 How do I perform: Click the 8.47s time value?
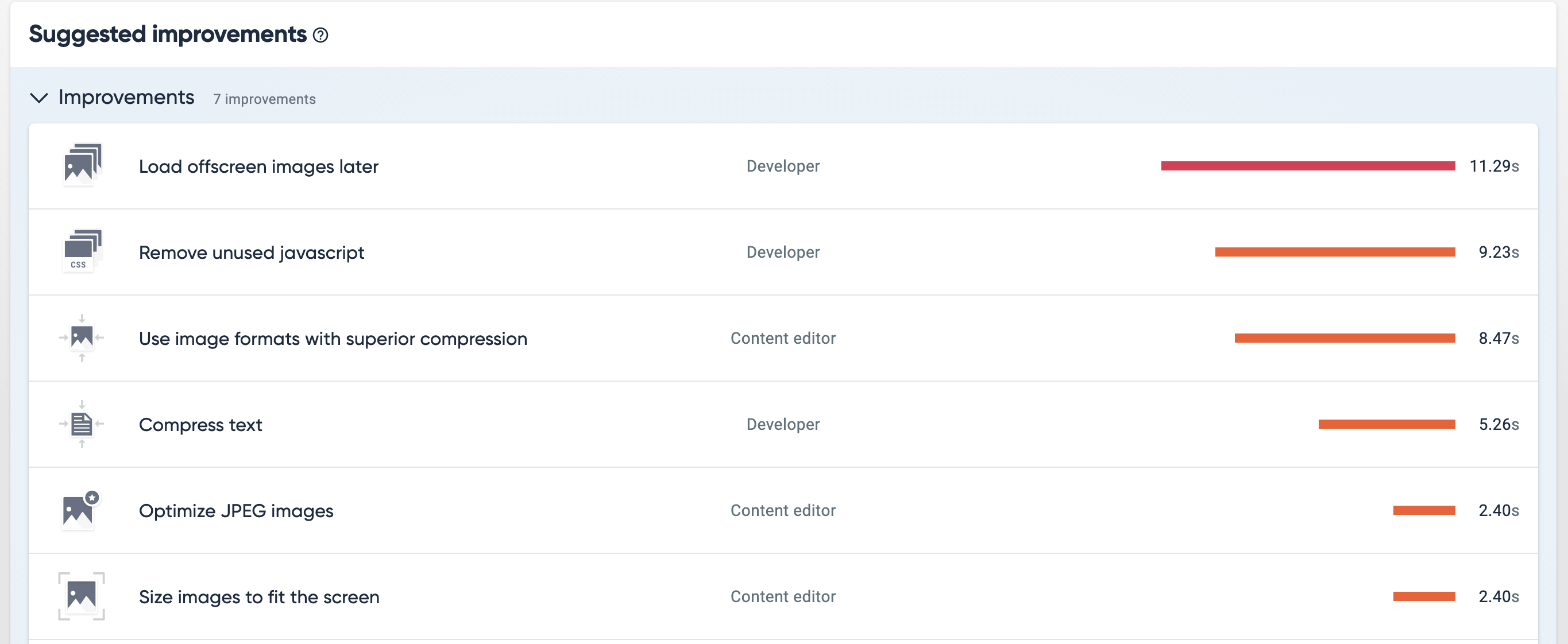pos(1498,338)
